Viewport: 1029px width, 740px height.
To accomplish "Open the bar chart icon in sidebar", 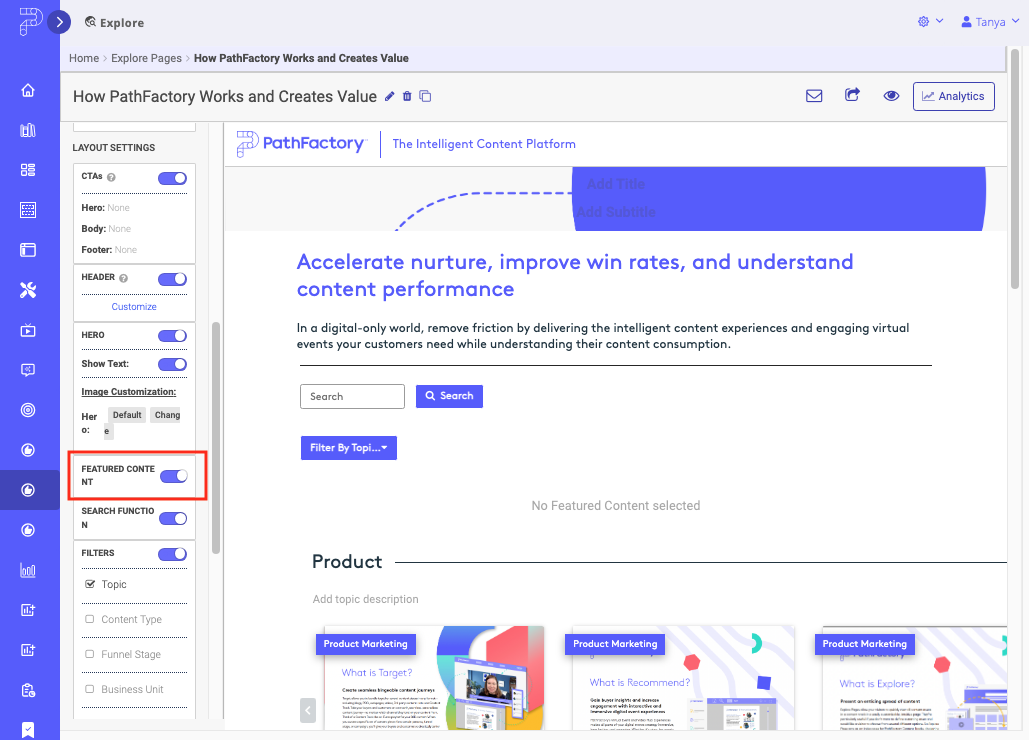I will [29, 570].
